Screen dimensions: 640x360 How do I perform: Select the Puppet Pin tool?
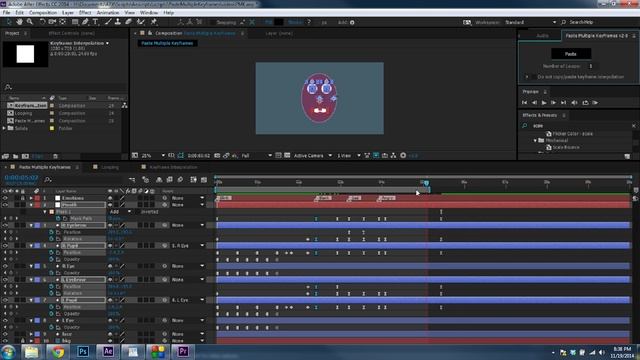[x=154, y=22]
